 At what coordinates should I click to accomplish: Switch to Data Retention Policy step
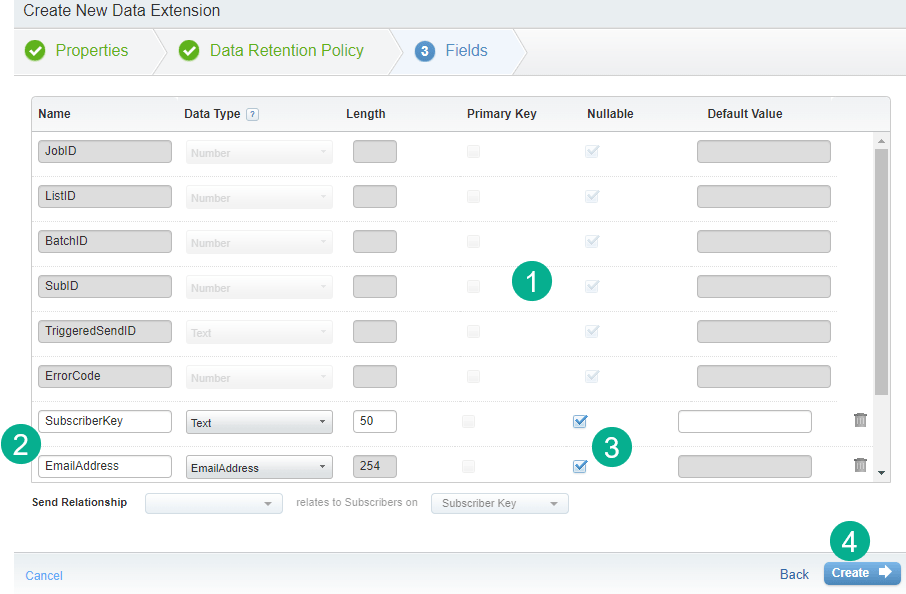click(286, 51)
